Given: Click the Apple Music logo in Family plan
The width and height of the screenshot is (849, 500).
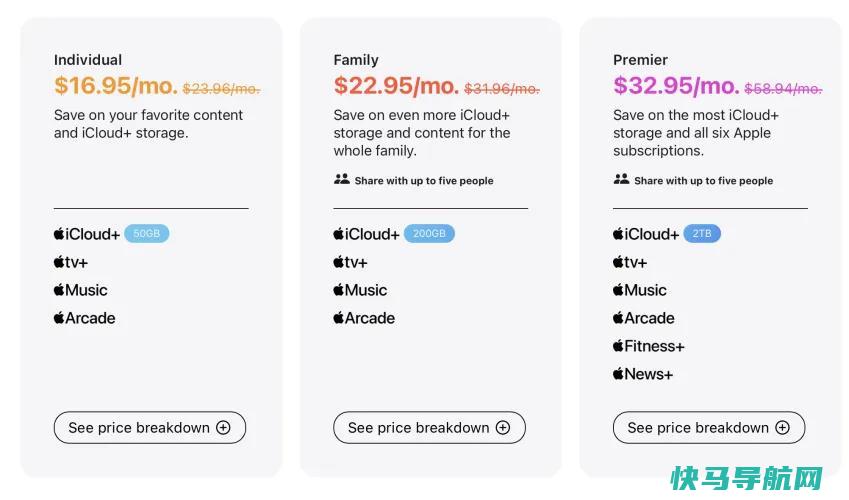Looking at the screenshot, I should 360,290.
